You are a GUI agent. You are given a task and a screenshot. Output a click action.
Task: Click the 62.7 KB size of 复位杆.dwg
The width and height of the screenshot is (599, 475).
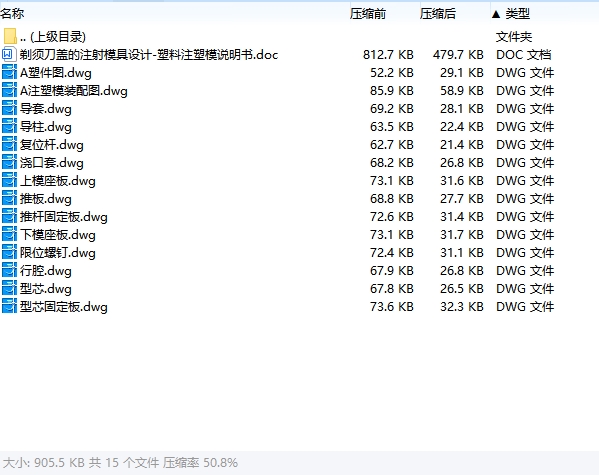pyautogui.click(x=392, y=144)
